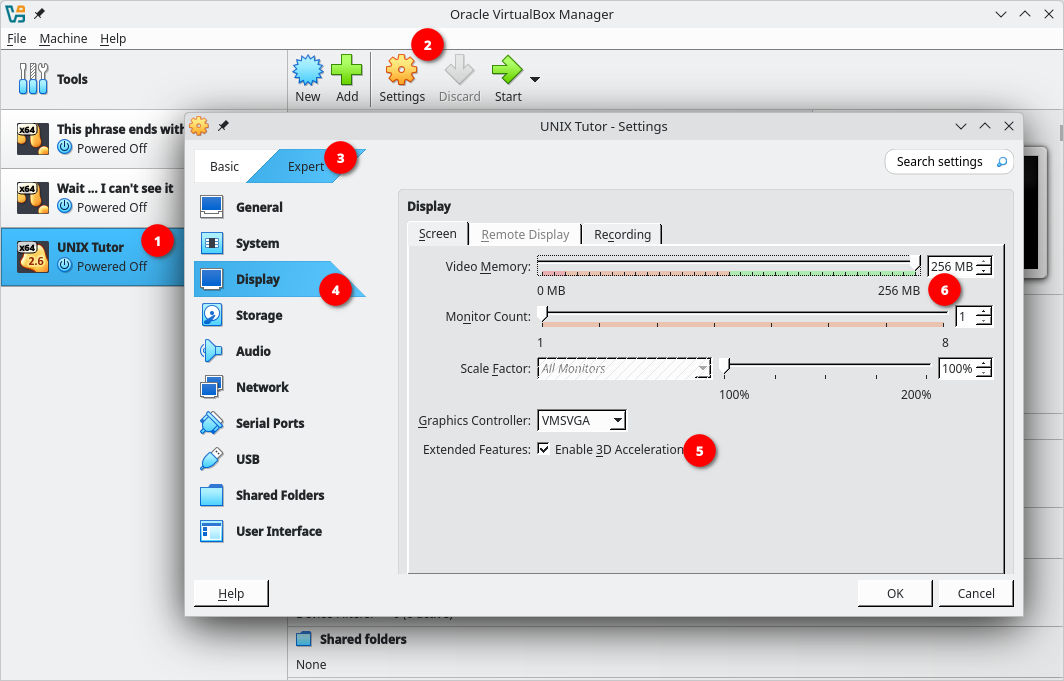The height and width of the screenshot is (681, 1064).
Task: Open the File menu
Action: click(16, 39)
